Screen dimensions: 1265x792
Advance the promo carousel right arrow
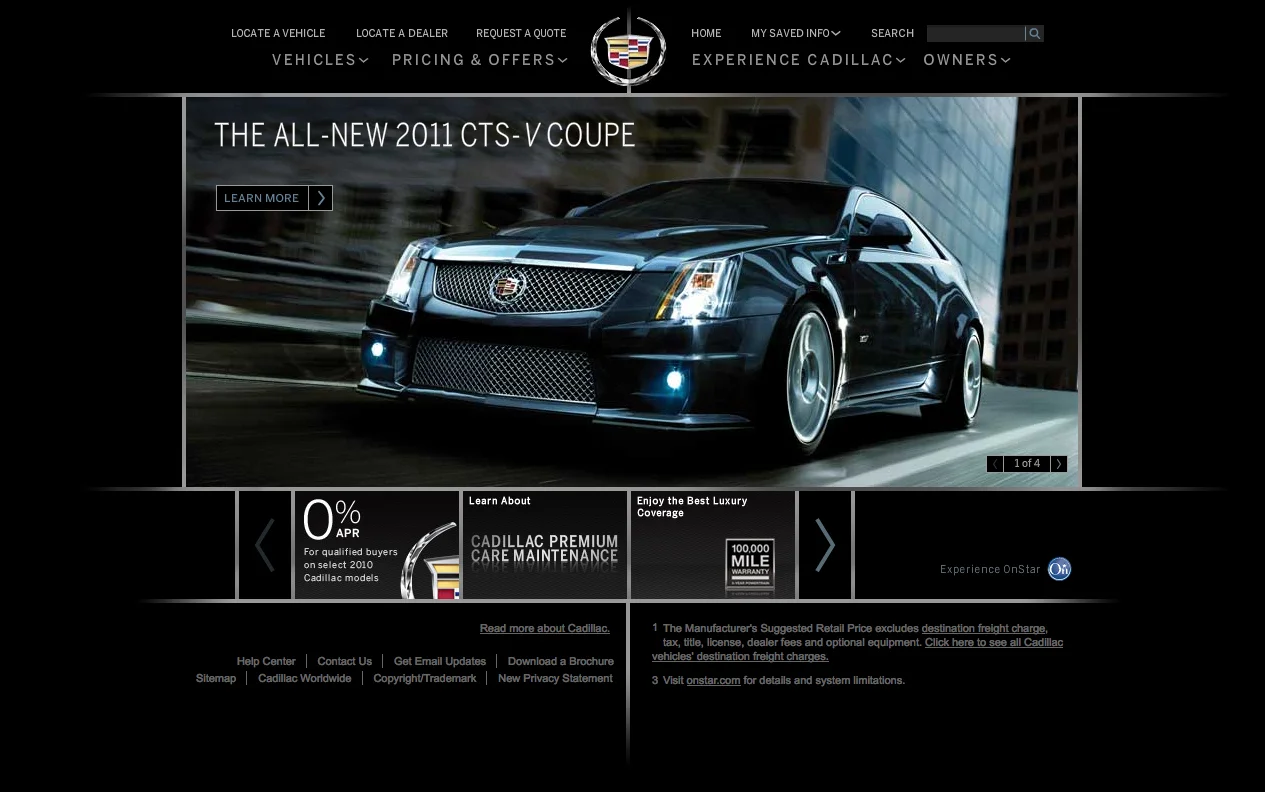coord(825,545)
